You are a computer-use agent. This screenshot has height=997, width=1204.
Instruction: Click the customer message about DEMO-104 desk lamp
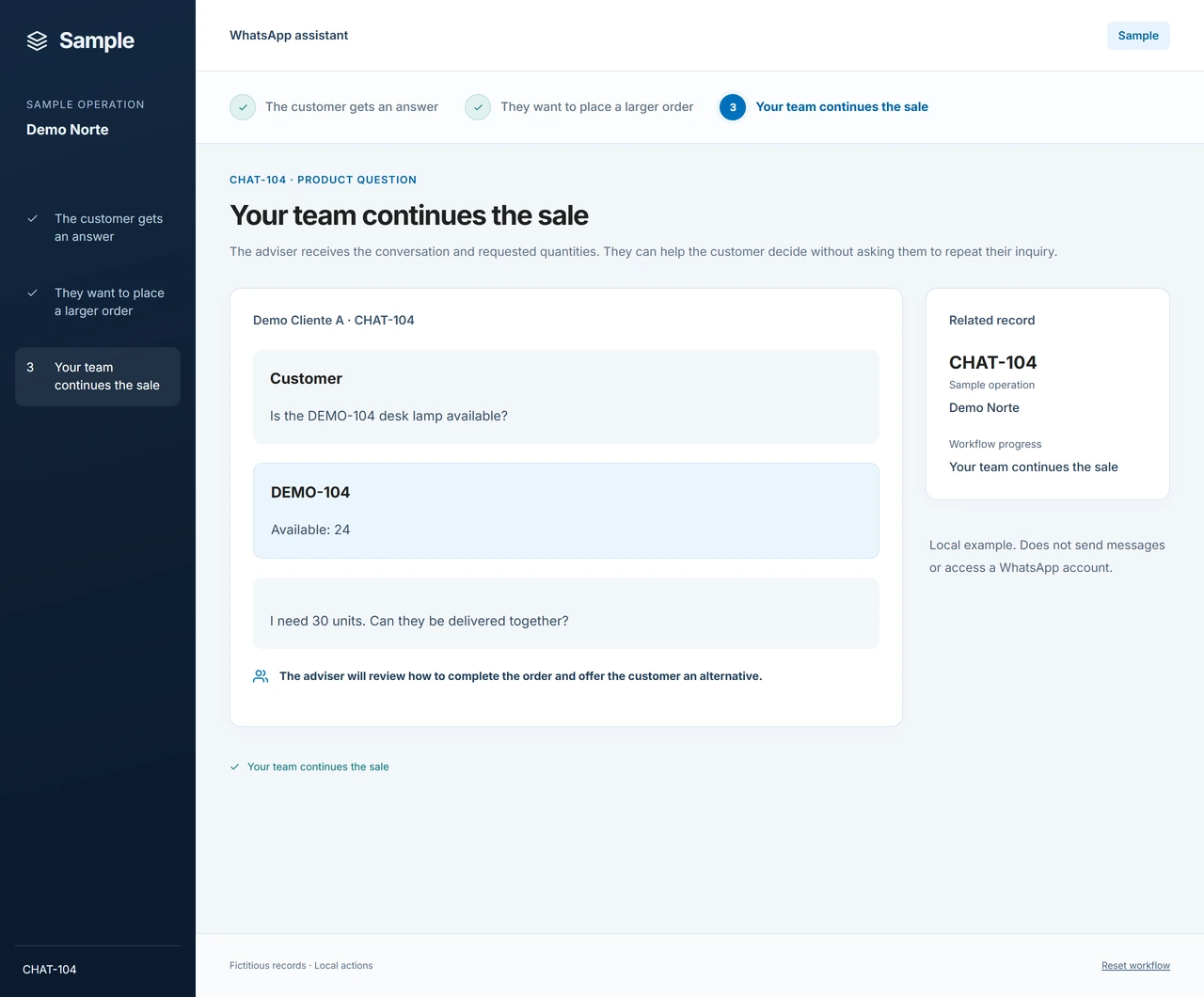click(x=388, y=416)
